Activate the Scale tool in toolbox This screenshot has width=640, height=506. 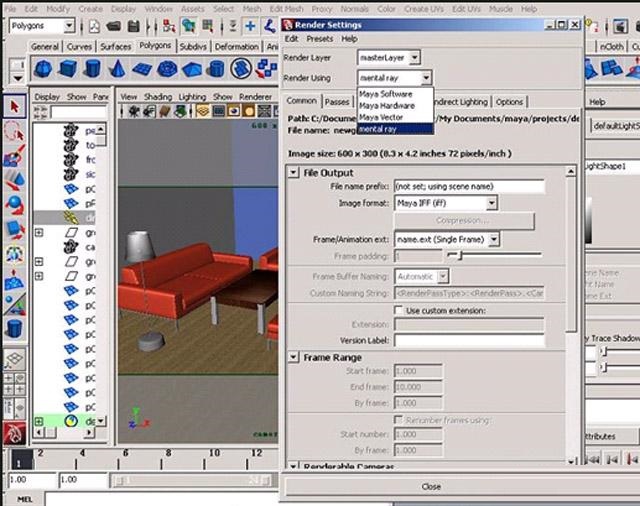(15, 229)
